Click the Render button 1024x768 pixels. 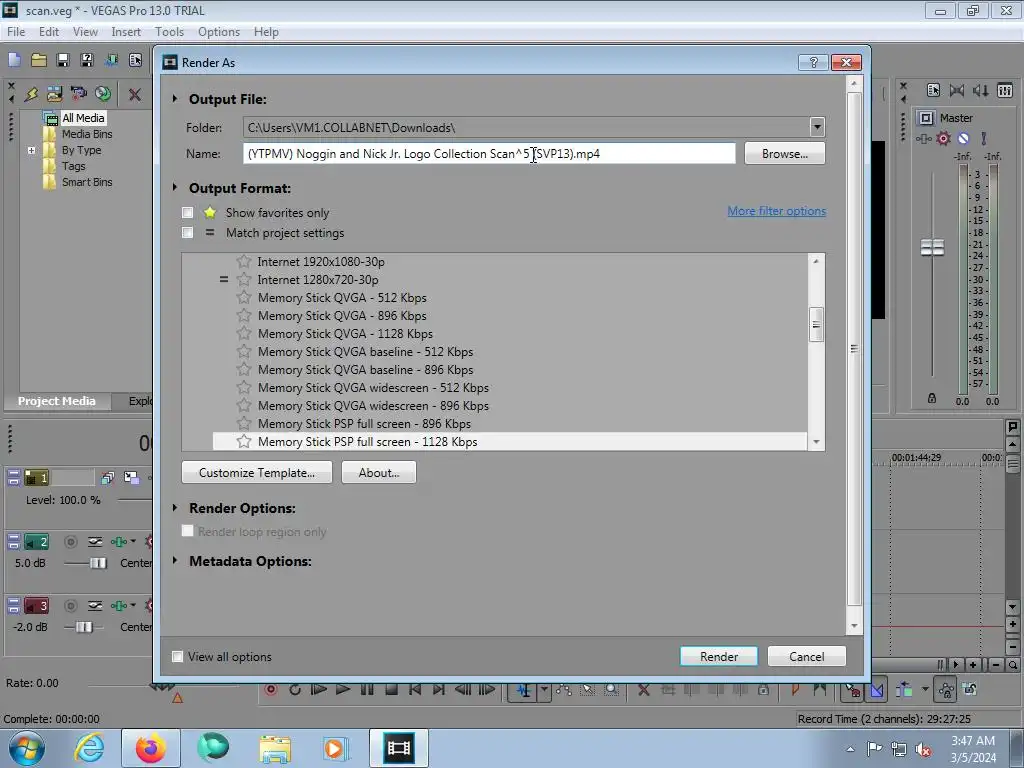[718, 656]
